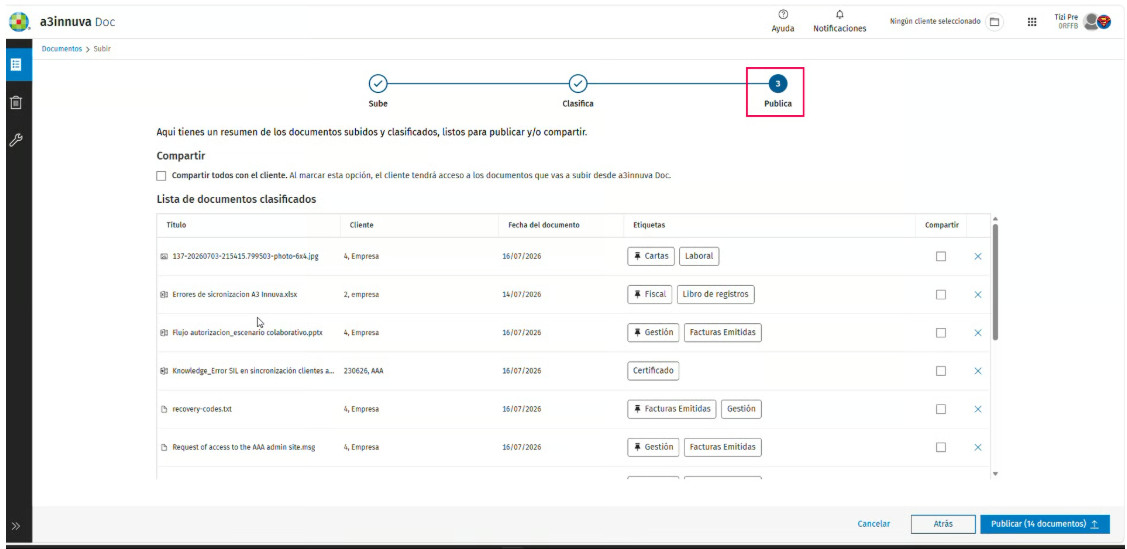Open the Documentos breadcrumb link
This screenshot has width=1127, height=549.
coord(62,49)
